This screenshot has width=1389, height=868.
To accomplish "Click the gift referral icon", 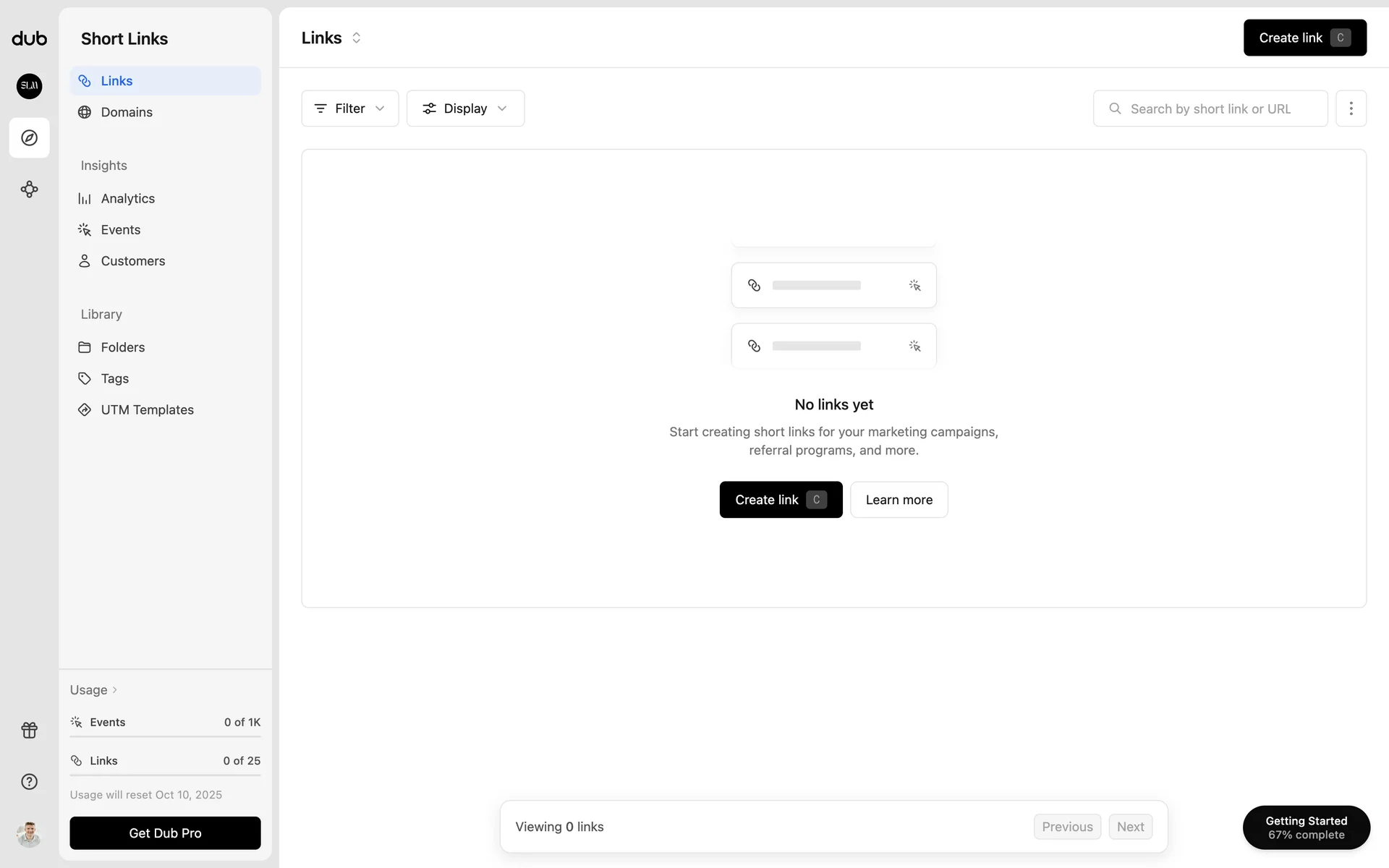I will [29, 730].
